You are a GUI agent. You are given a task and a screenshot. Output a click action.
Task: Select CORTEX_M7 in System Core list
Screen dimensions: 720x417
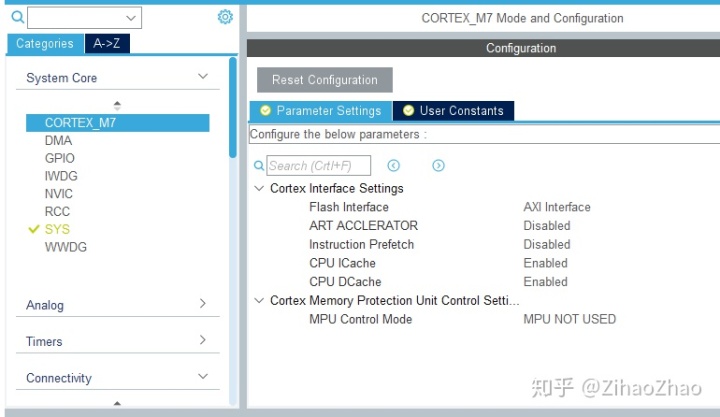tap(118, 123)
